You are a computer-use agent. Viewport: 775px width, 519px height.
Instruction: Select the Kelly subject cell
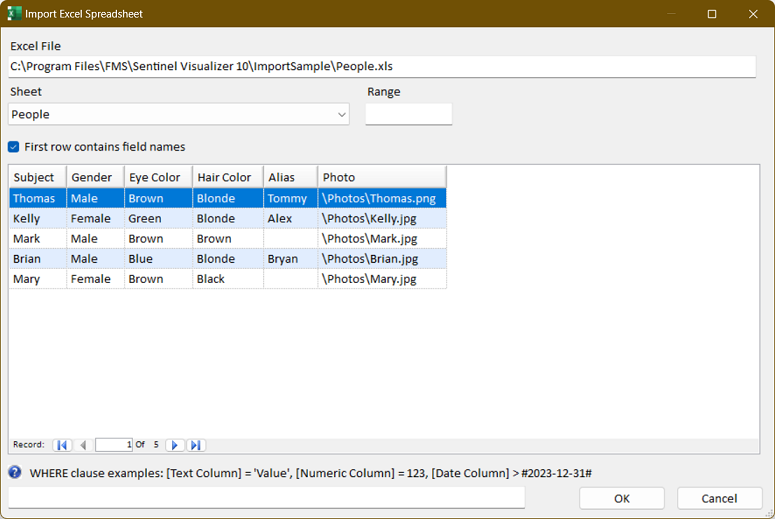click(x=38, y=218)
